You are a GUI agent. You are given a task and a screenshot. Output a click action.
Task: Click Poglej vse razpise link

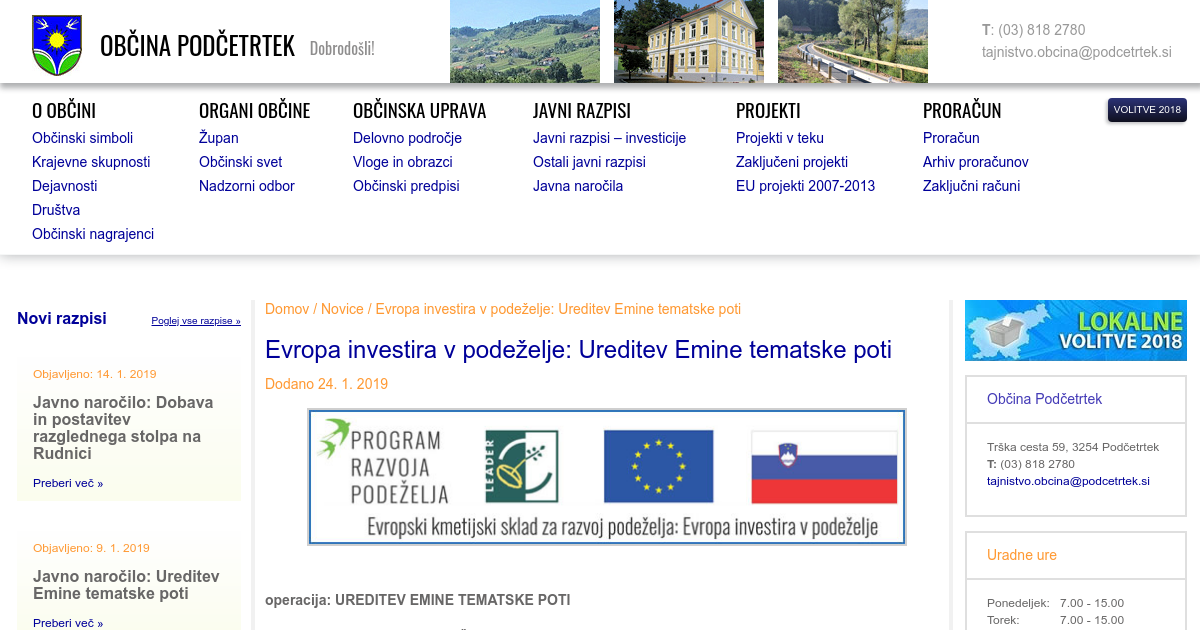point(196,321)
